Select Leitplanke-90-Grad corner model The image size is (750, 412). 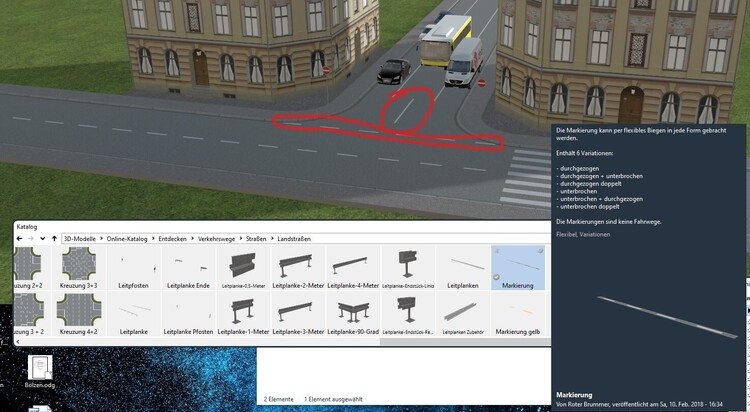(353, 313)
